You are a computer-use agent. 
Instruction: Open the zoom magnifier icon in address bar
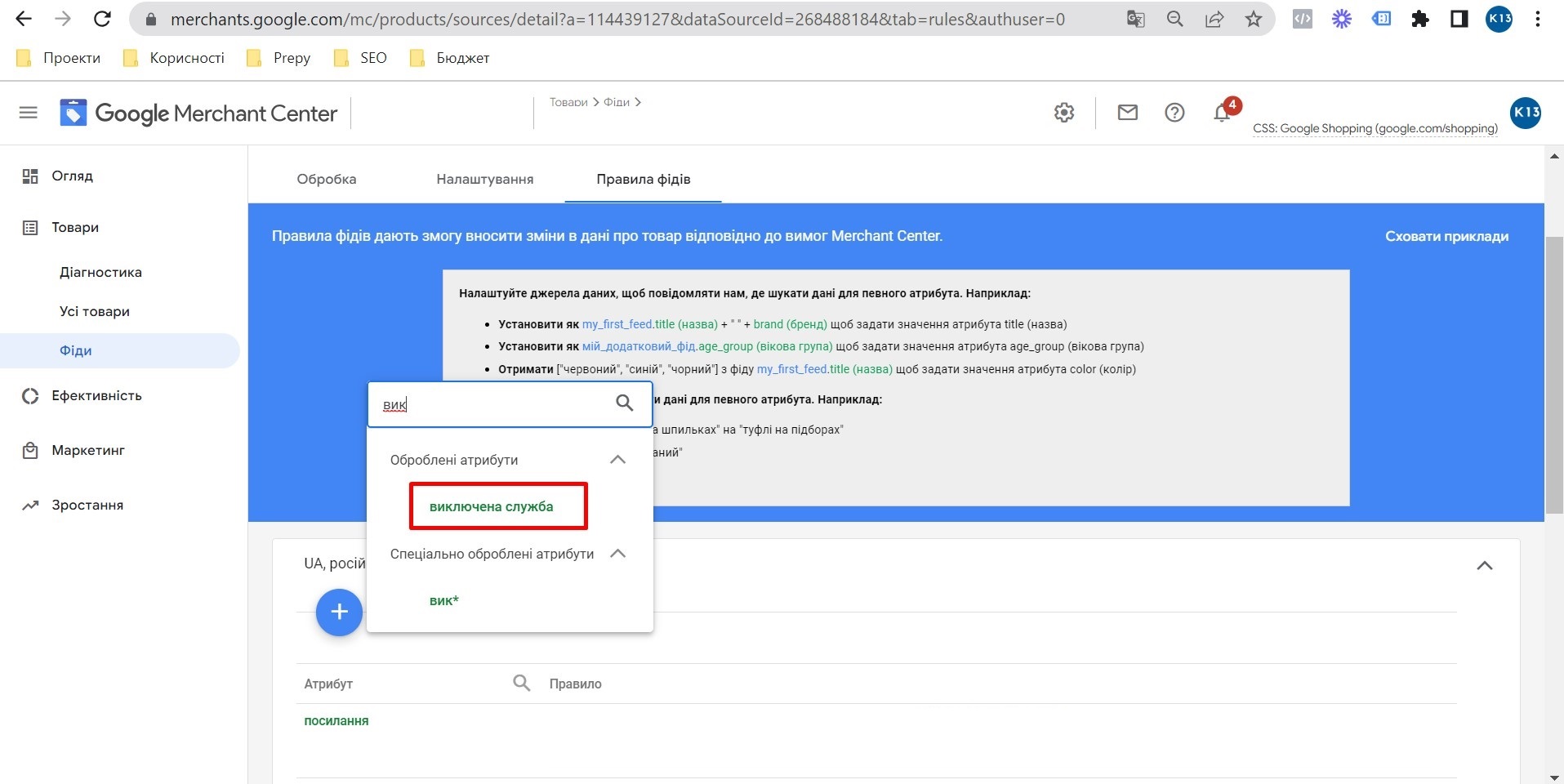[1175, 19]
